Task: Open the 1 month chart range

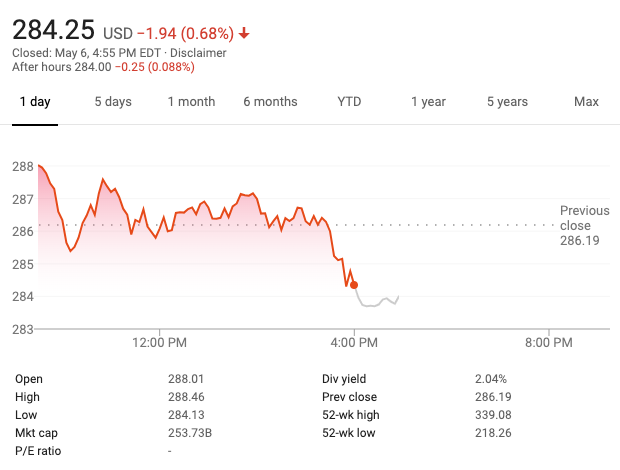Action: coord(191,102)
